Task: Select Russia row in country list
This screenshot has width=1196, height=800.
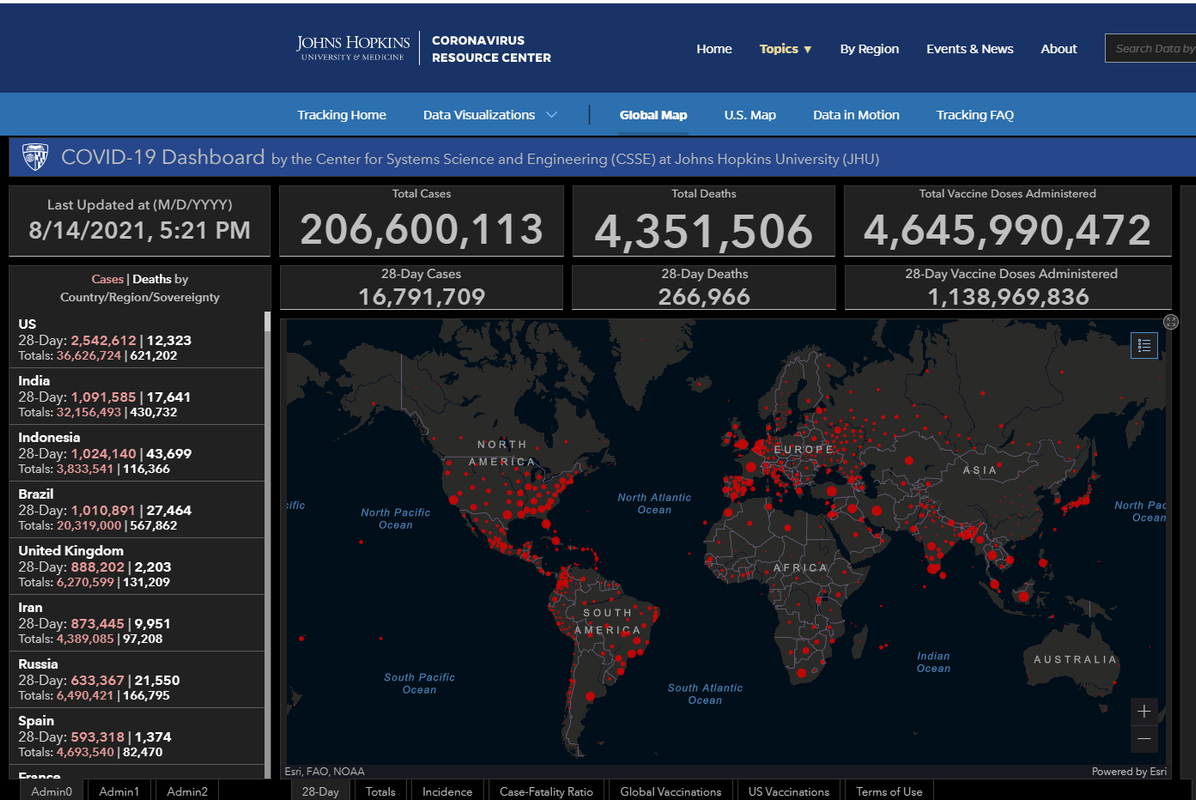Action: (x=137, y=680)
